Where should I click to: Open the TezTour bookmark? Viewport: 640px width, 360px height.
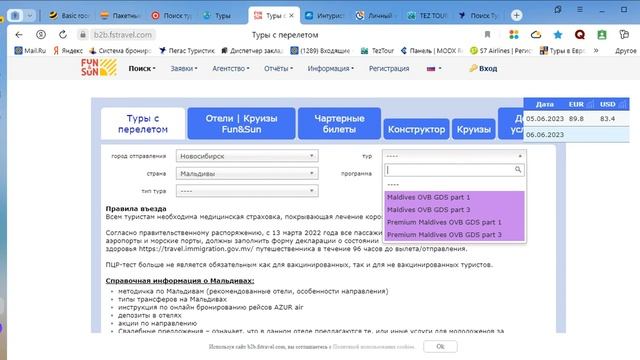click(378, 51)
